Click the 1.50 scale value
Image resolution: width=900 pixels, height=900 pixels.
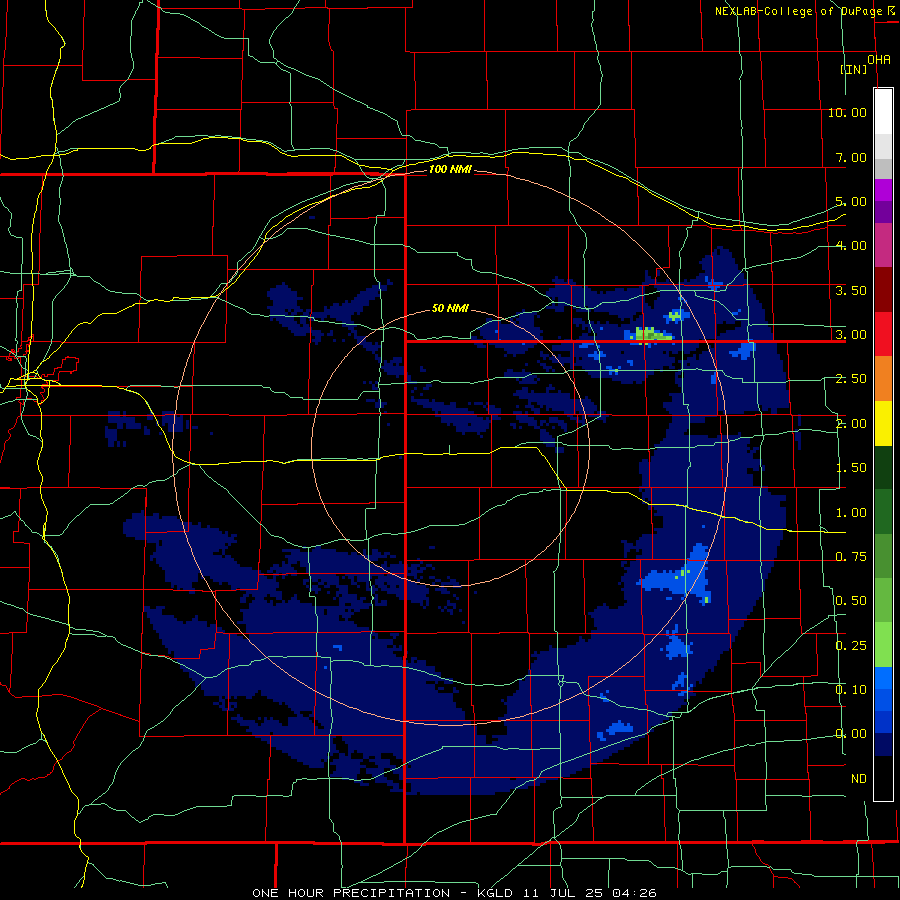[x=851, y=468]
